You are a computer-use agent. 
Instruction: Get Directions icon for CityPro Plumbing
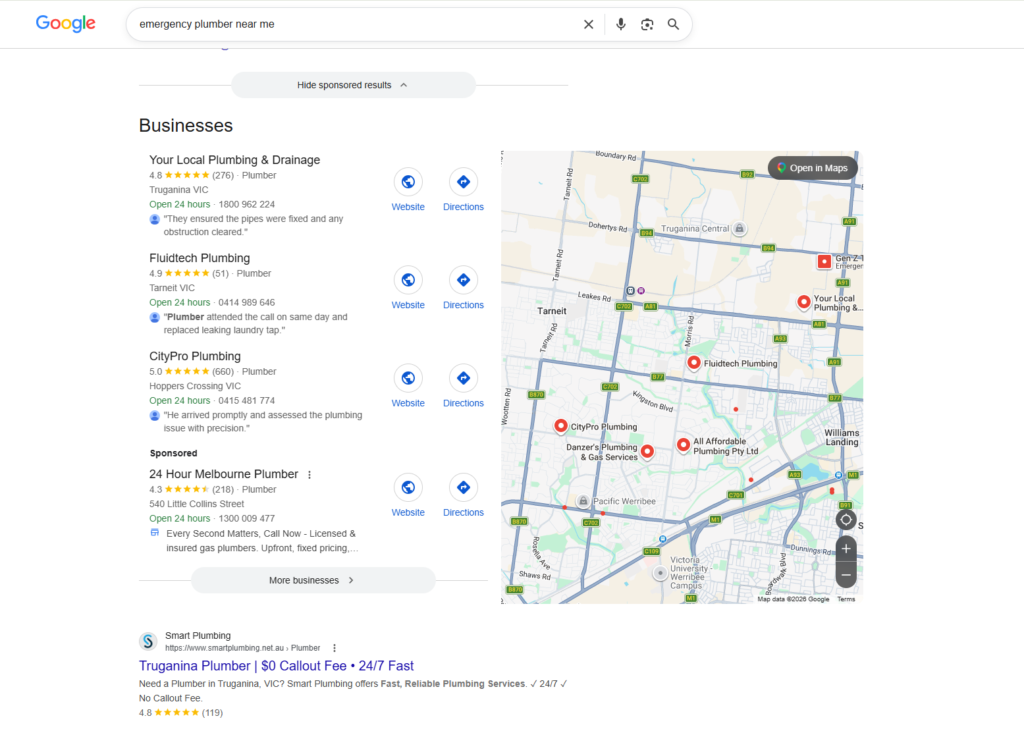(x=463, y=378)
